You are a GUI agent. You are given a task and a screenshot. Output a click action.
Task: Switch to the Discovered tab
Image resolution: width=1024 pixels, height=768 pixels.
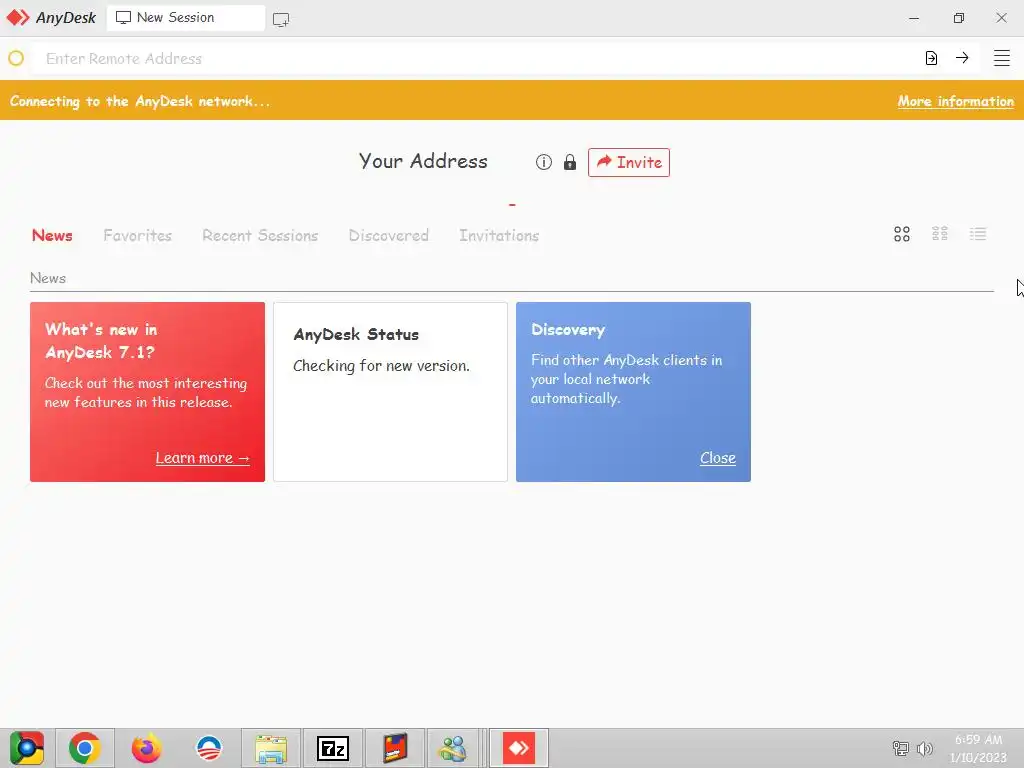tap(389, 236)
